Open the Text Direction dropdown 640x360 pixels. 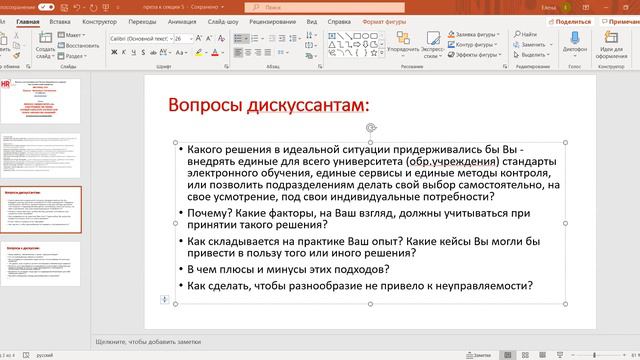click(310, 35)
